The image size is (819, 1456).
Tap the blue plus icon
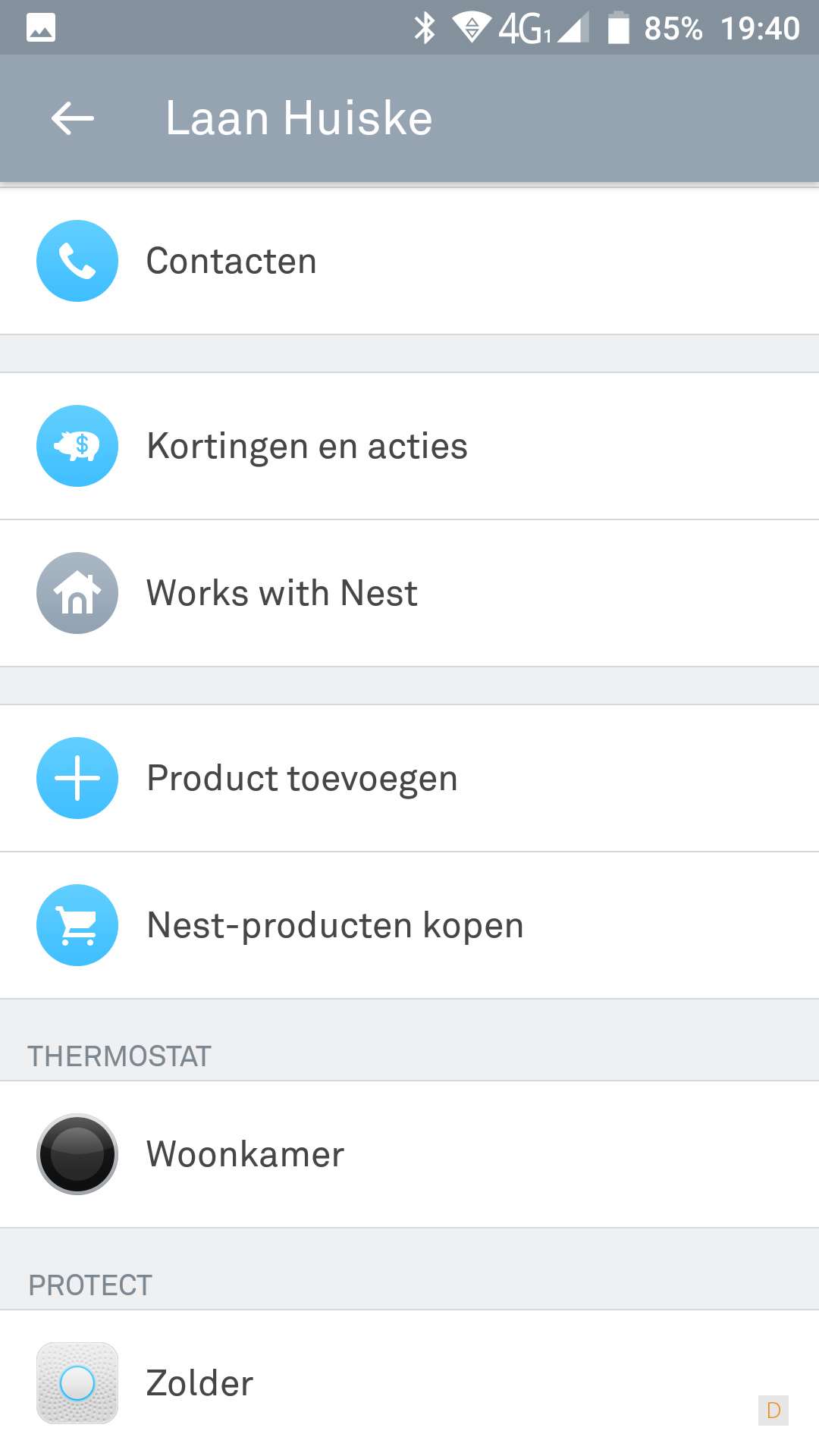[77, 778]
